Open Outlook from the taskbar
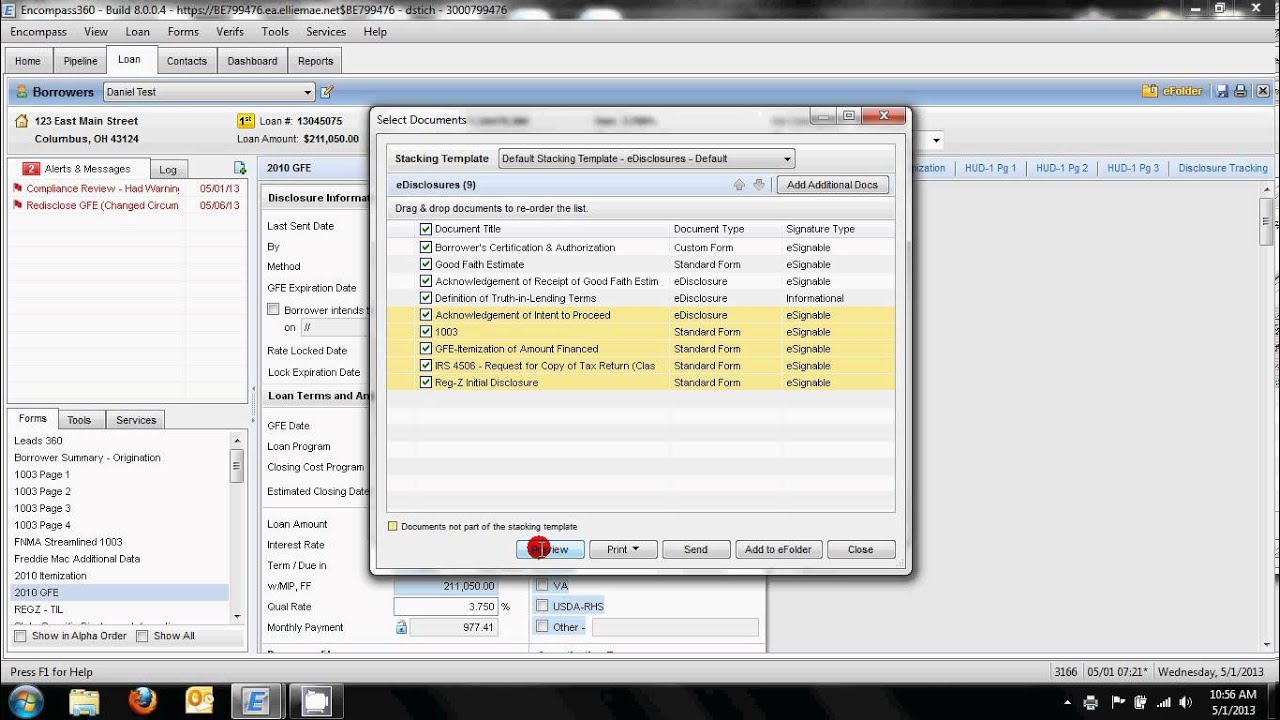1280x720 pixels. [201, 701]
